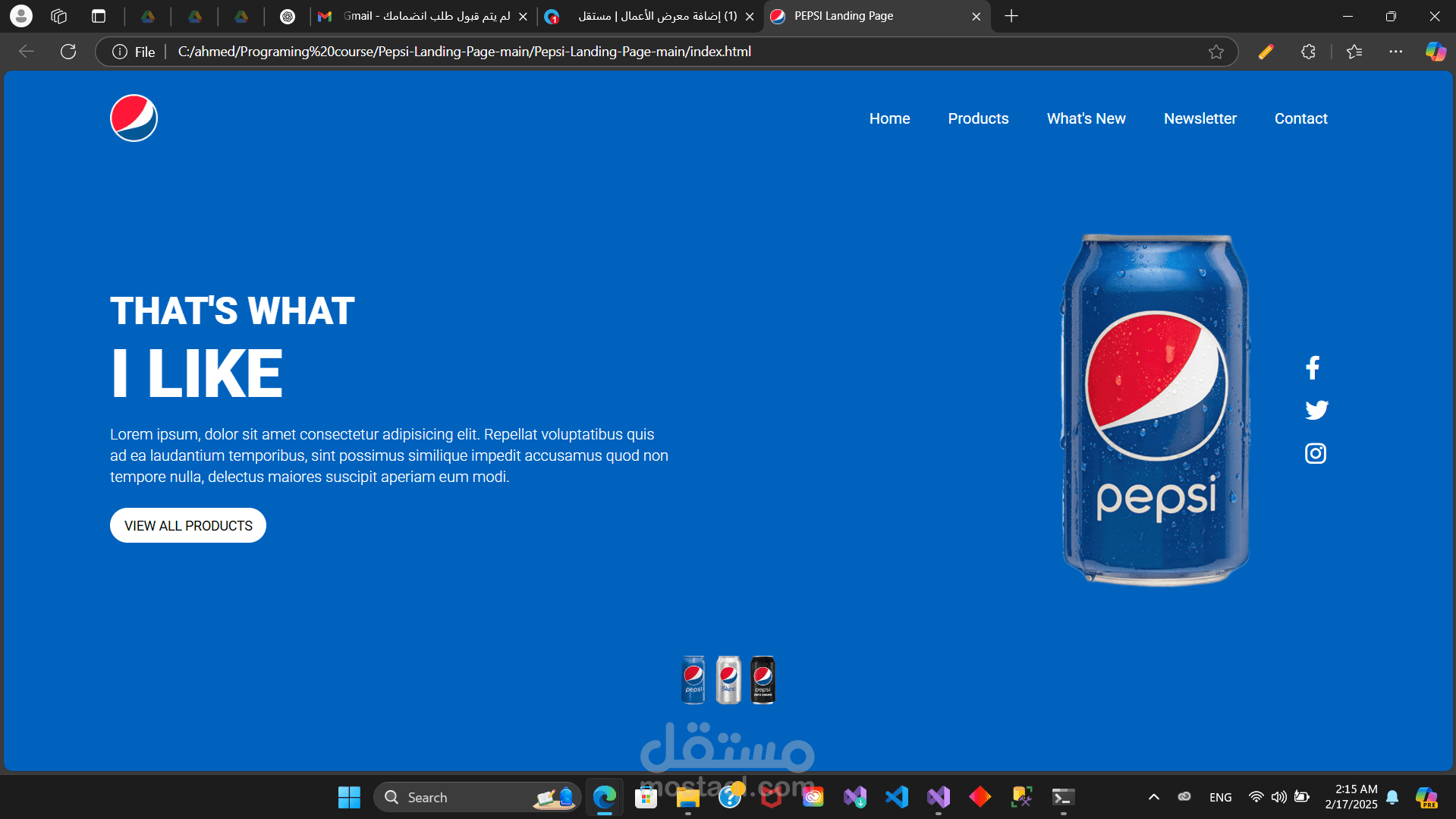Open a new browser tab

point(1011,16)
